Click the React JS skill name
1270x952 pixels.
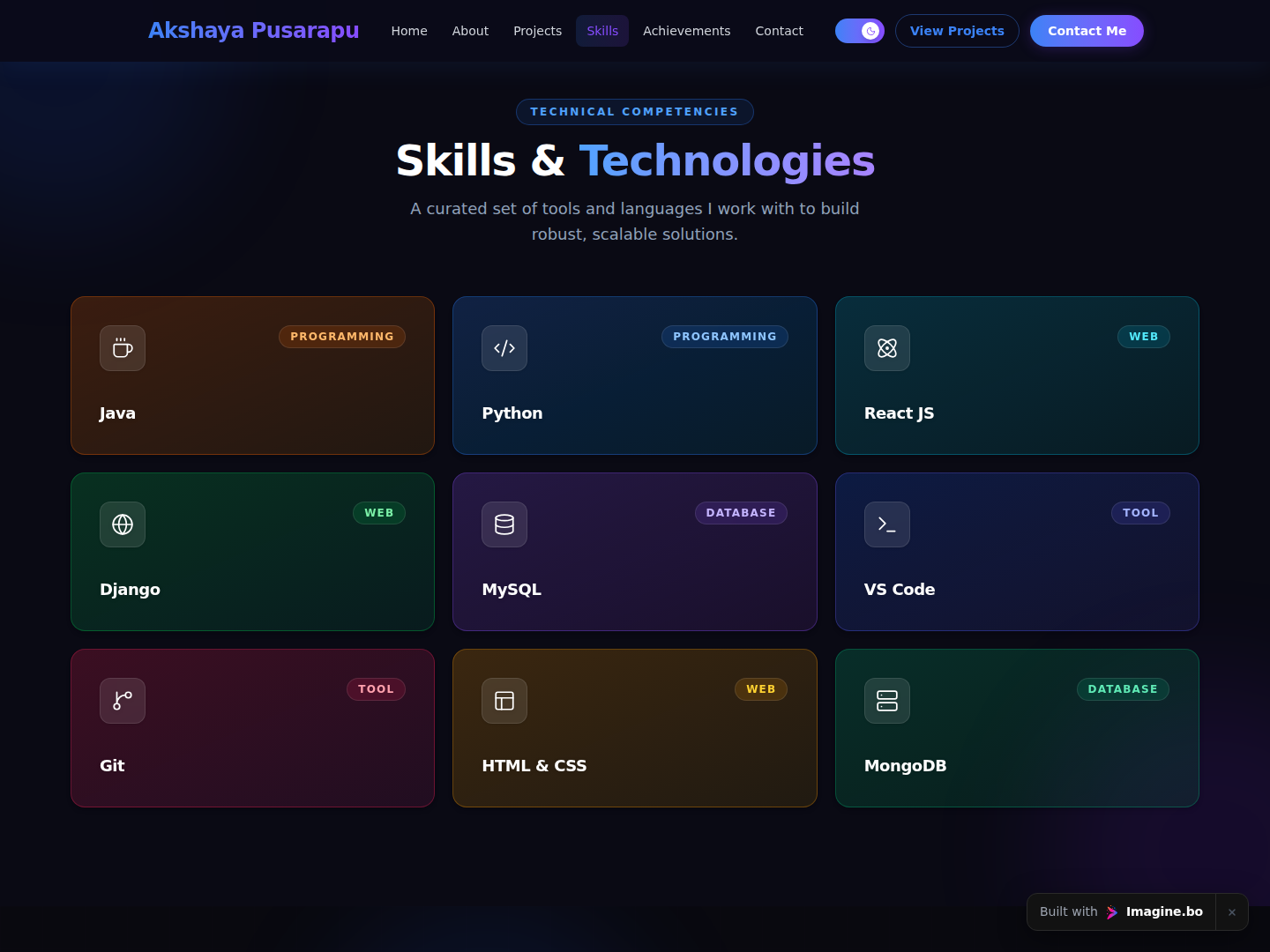(x=899, y=413)
